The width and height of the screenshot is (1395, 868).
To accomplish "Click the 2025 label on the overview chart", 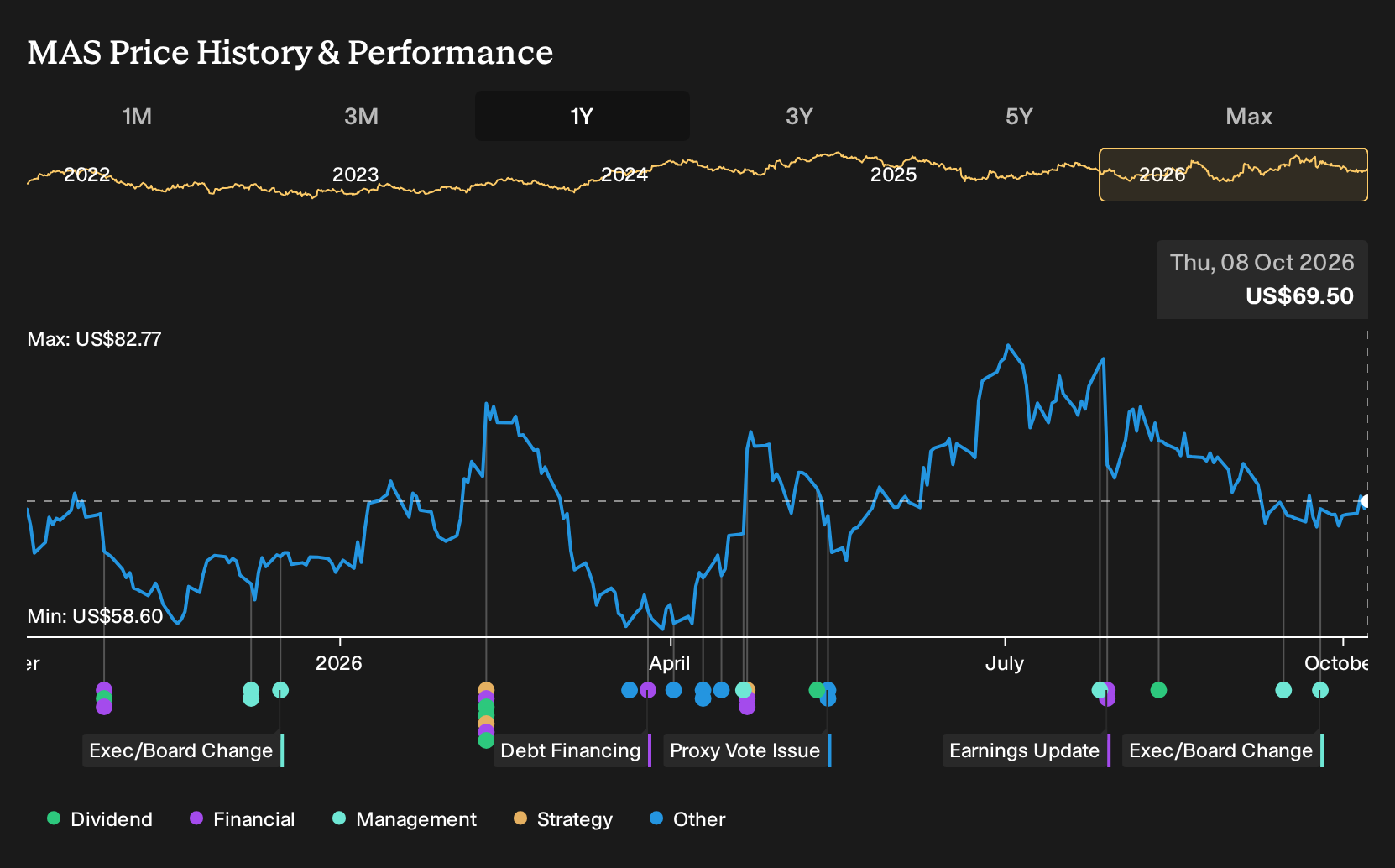I will [x=894, y=175].
